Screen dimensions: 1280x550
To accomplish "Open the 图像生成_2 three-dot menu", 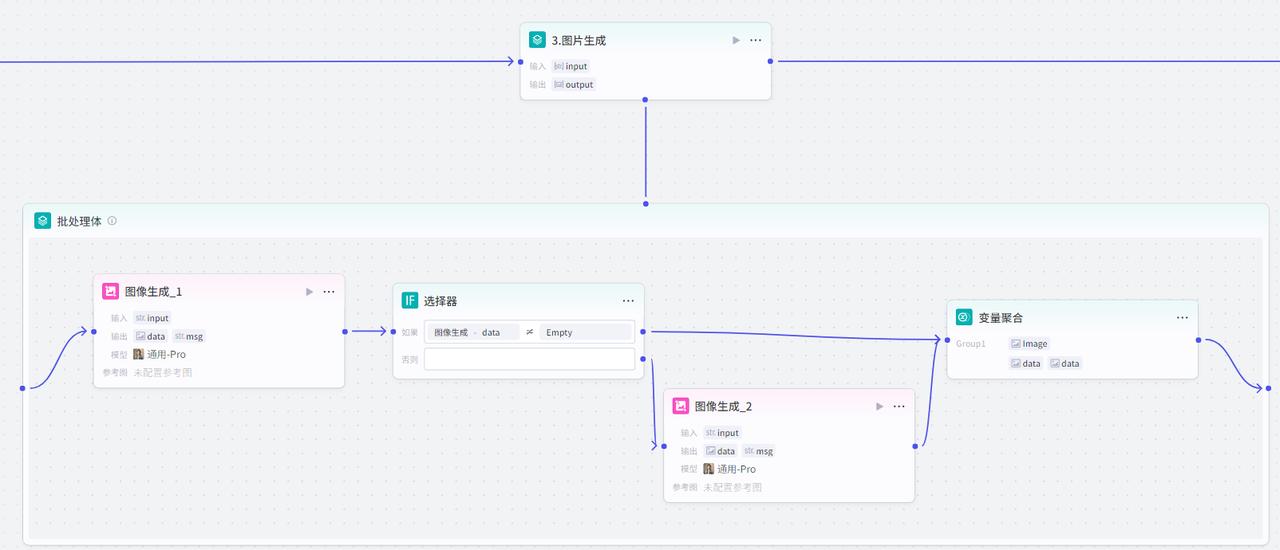I will pyautogui.click(x=899, y=406).
